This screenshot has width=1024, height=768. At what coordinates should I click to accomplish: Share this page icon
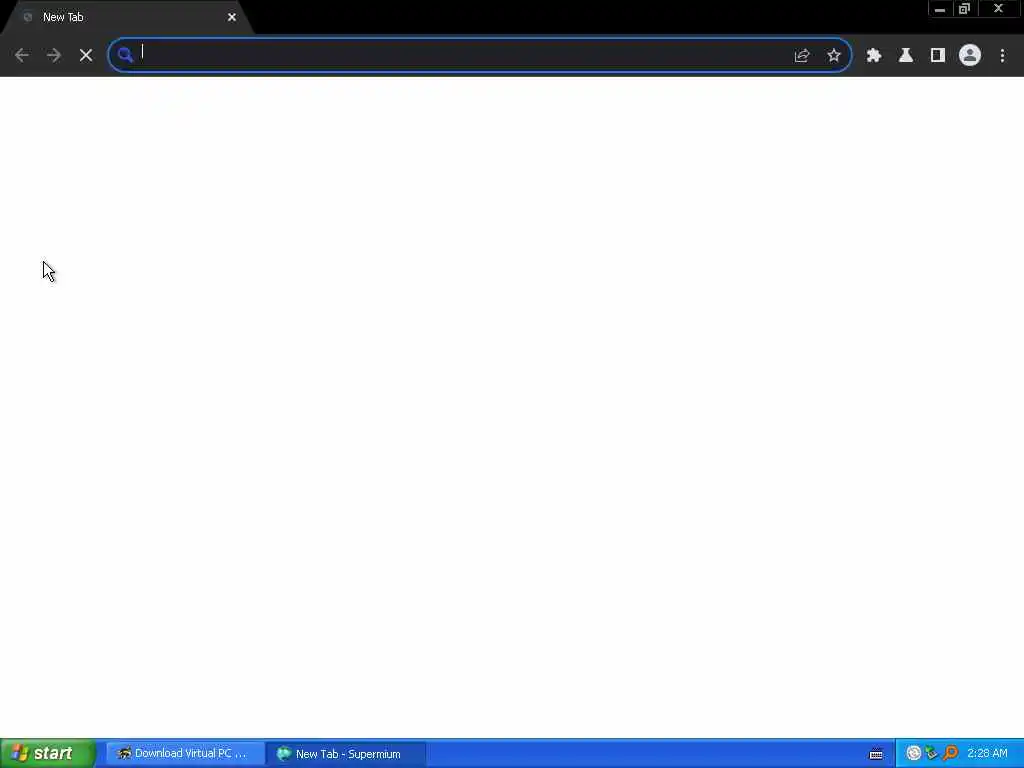point(802,56)
